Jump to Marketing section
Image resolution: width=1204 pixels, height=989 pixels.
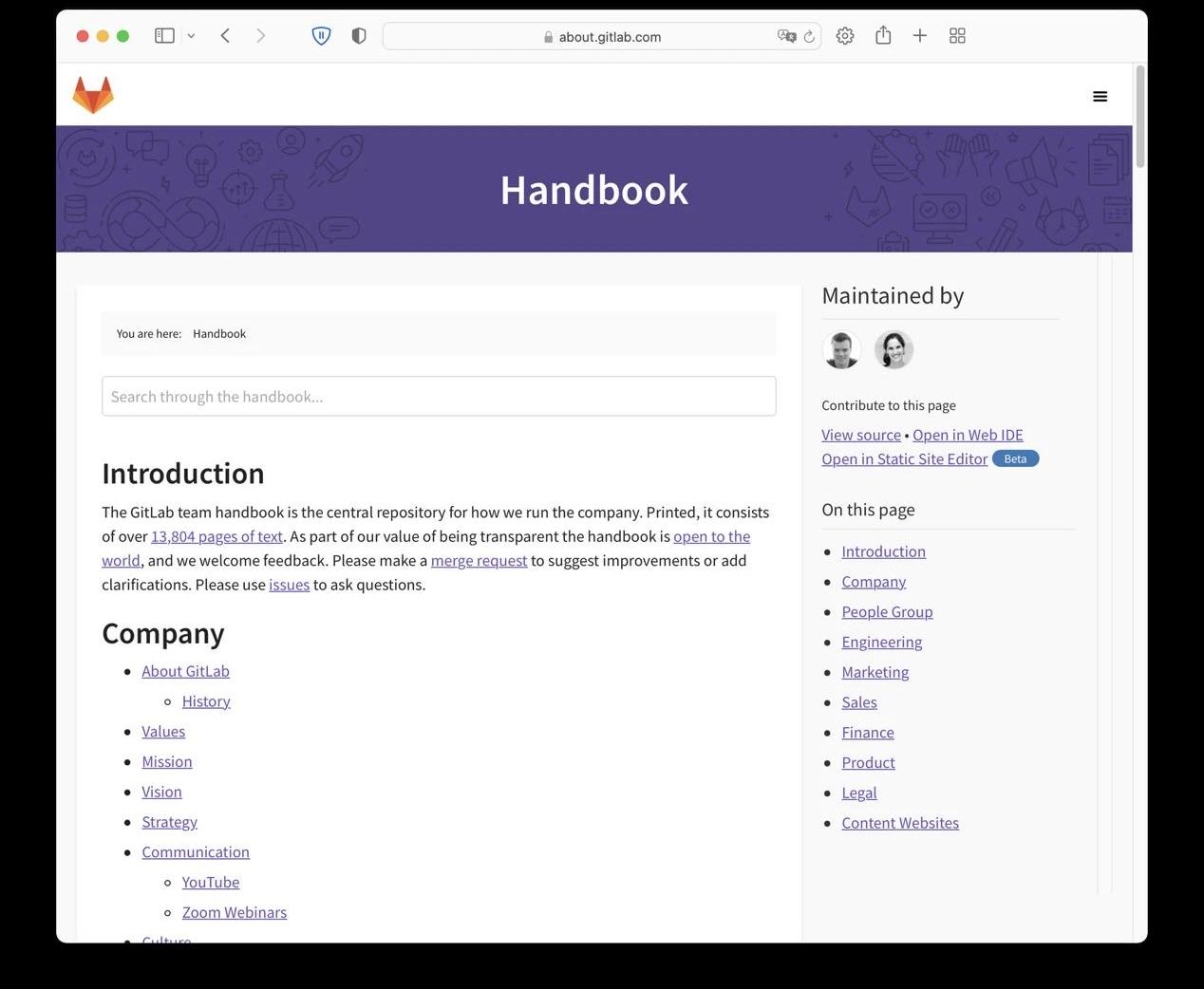875,672
